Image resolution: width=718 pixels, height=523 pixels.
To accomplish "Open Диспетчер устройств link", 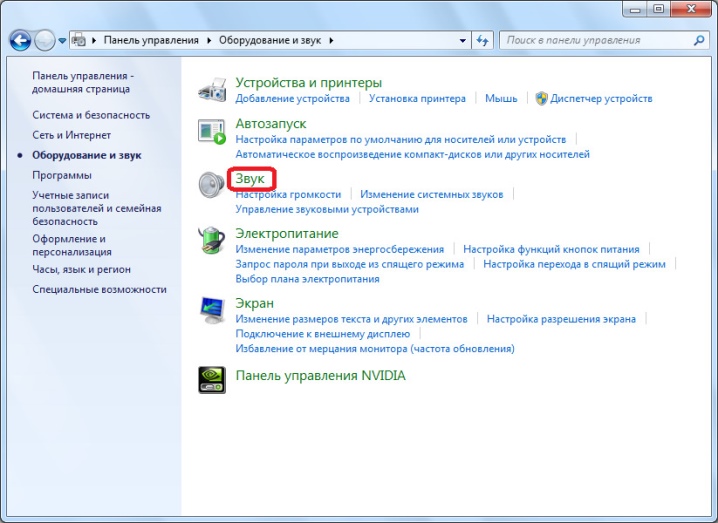I will (601, 98).
